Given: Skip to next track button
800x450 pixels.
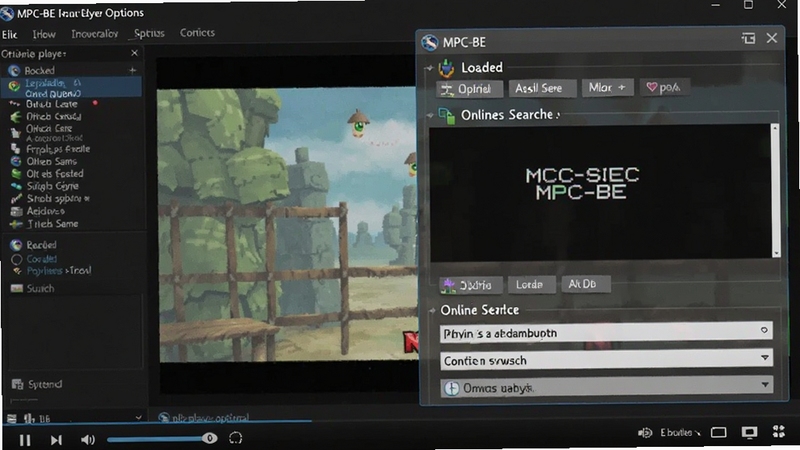Looking at the screenshot, I should (x=56, y=439).
